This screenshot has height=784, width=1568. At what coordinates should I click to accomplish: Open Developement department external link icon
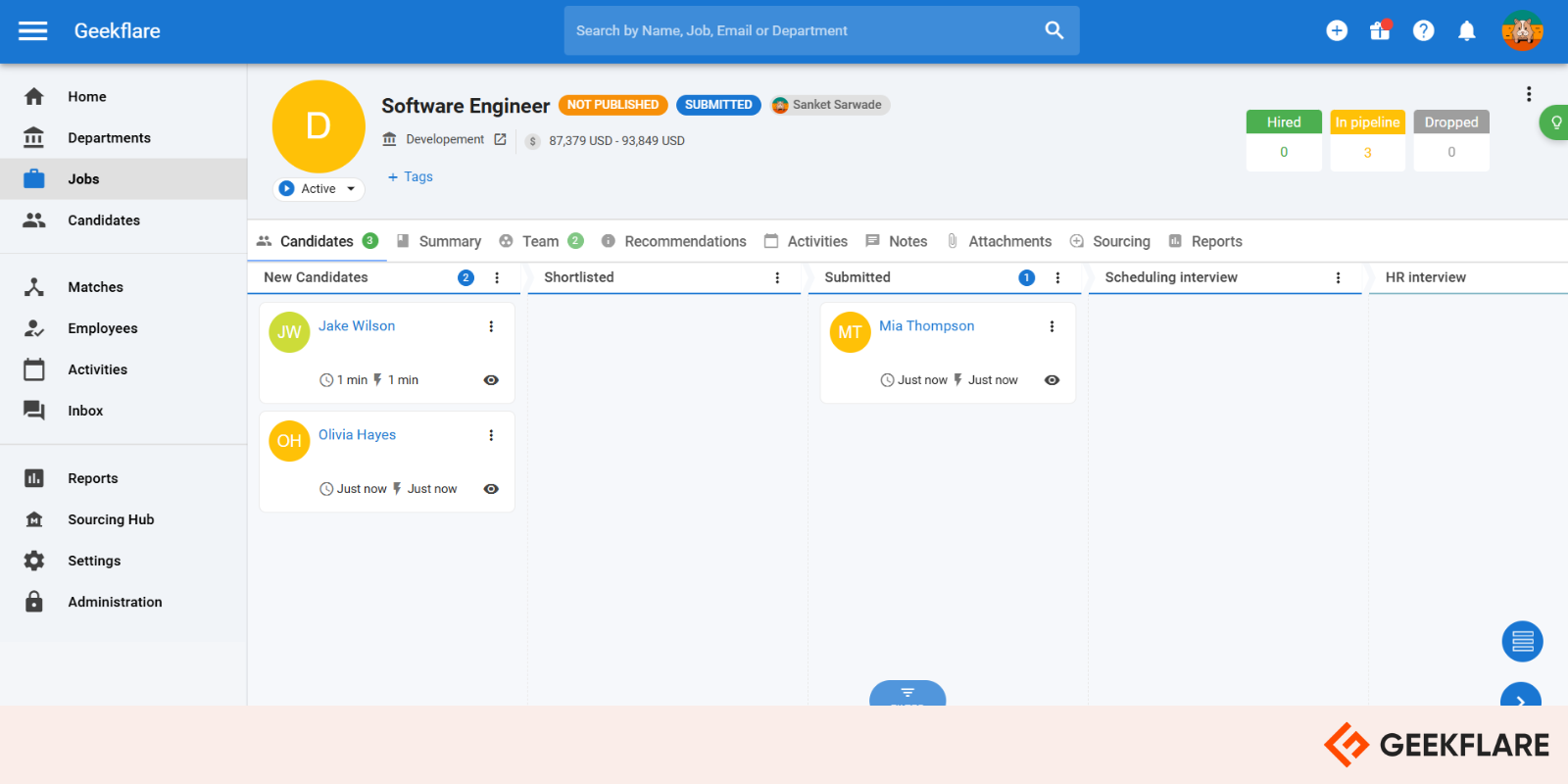click(x=500, y=139)
